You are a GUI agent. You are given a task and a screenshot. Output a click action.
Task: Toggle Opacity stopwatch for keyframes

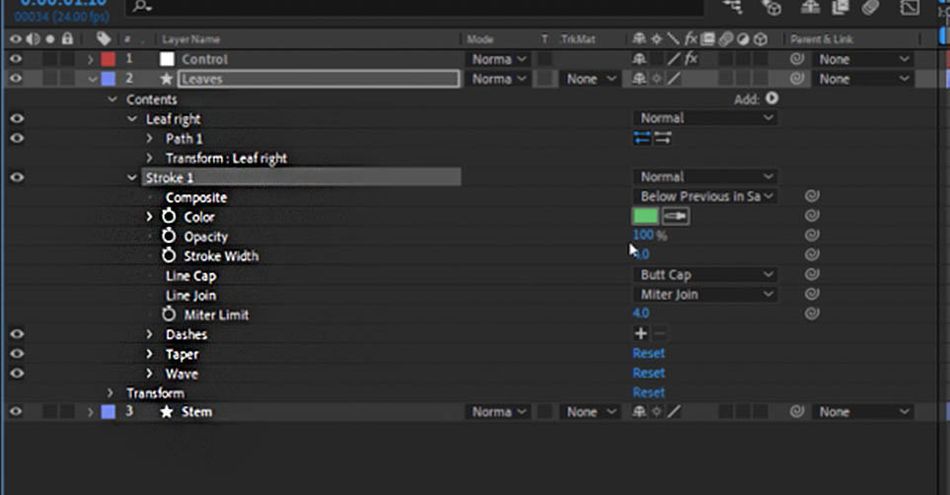169,236
